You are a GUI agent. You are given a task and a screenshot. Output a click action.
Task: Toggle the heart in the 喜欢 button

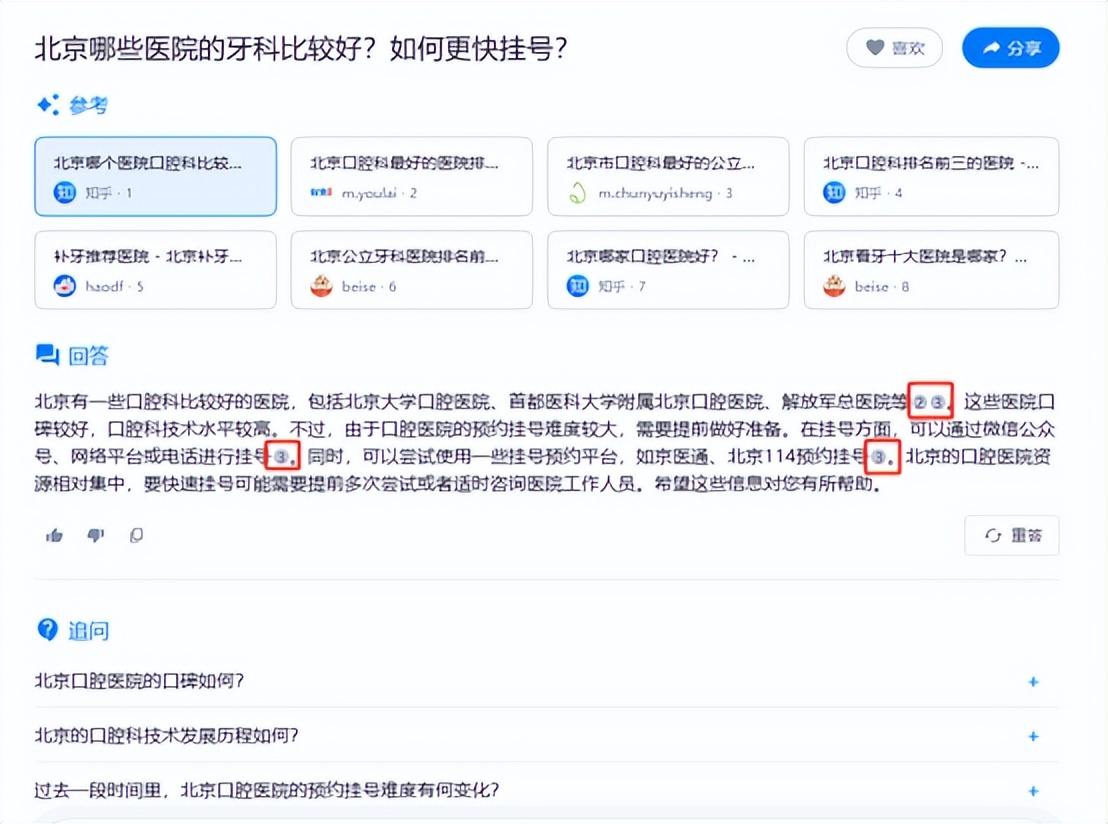coord(876,47)
